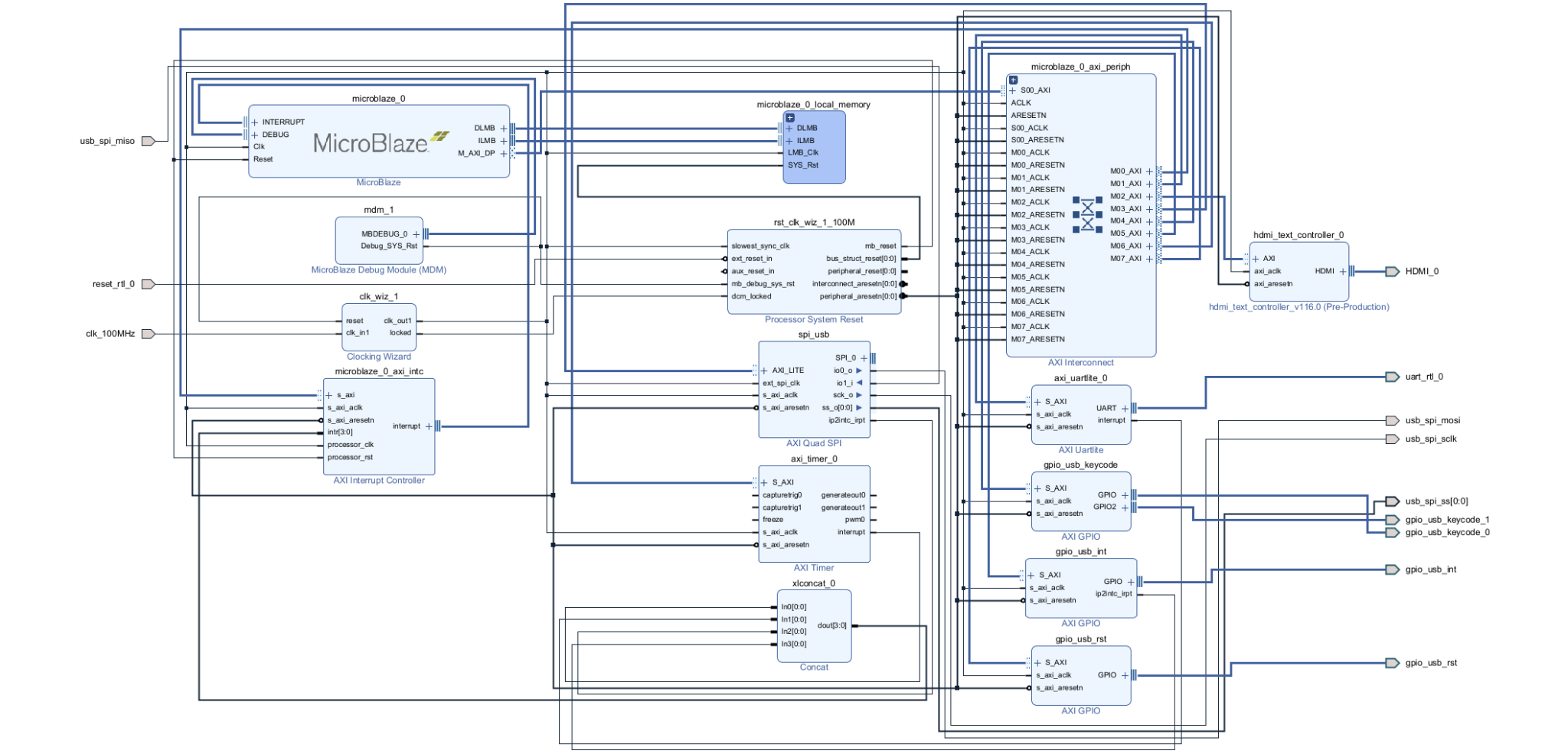
Task: Click the MicroBlaze logo in microblaze_0
Action: point(381,142)
